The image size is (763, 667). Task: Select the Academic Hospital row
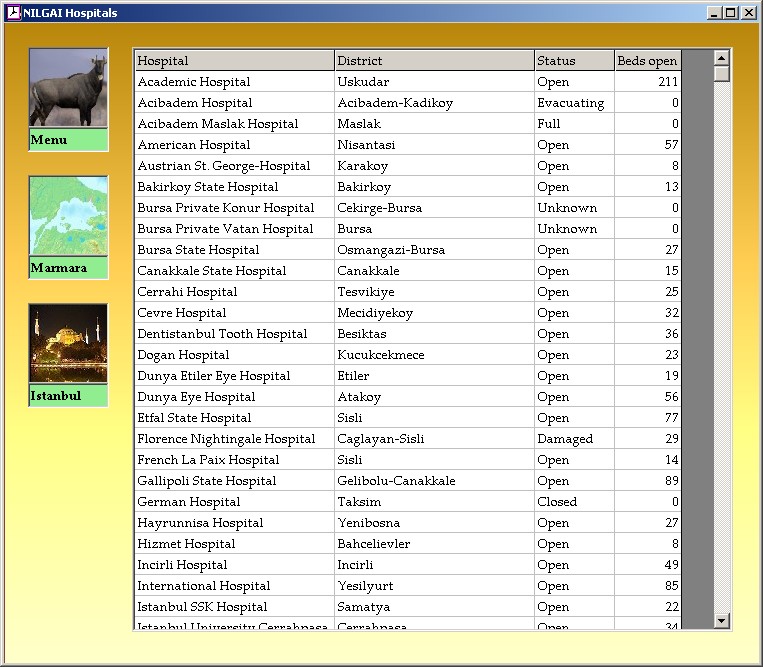pyautogui.click(x=194, y=82)
